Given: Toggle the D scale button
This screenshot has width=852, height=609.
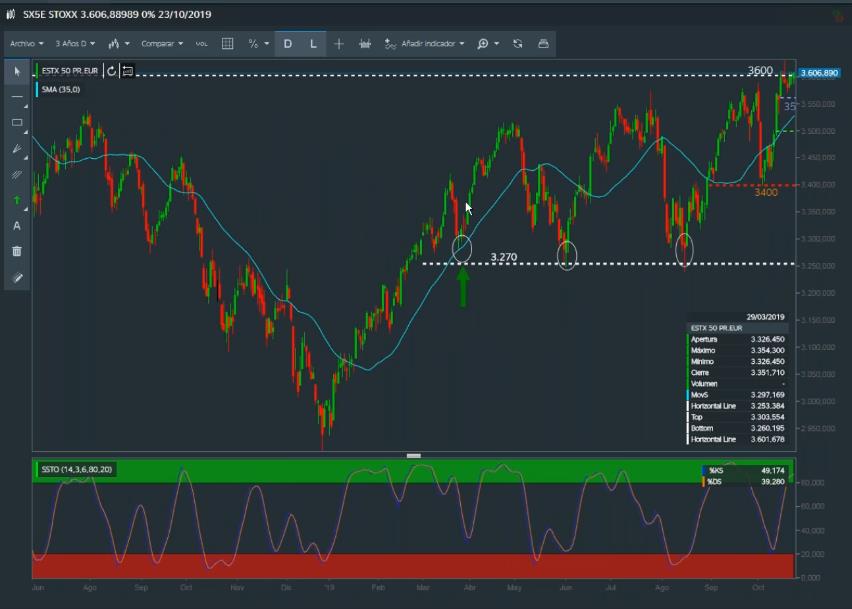Looking at the screenshot, I should click(288, 44).
